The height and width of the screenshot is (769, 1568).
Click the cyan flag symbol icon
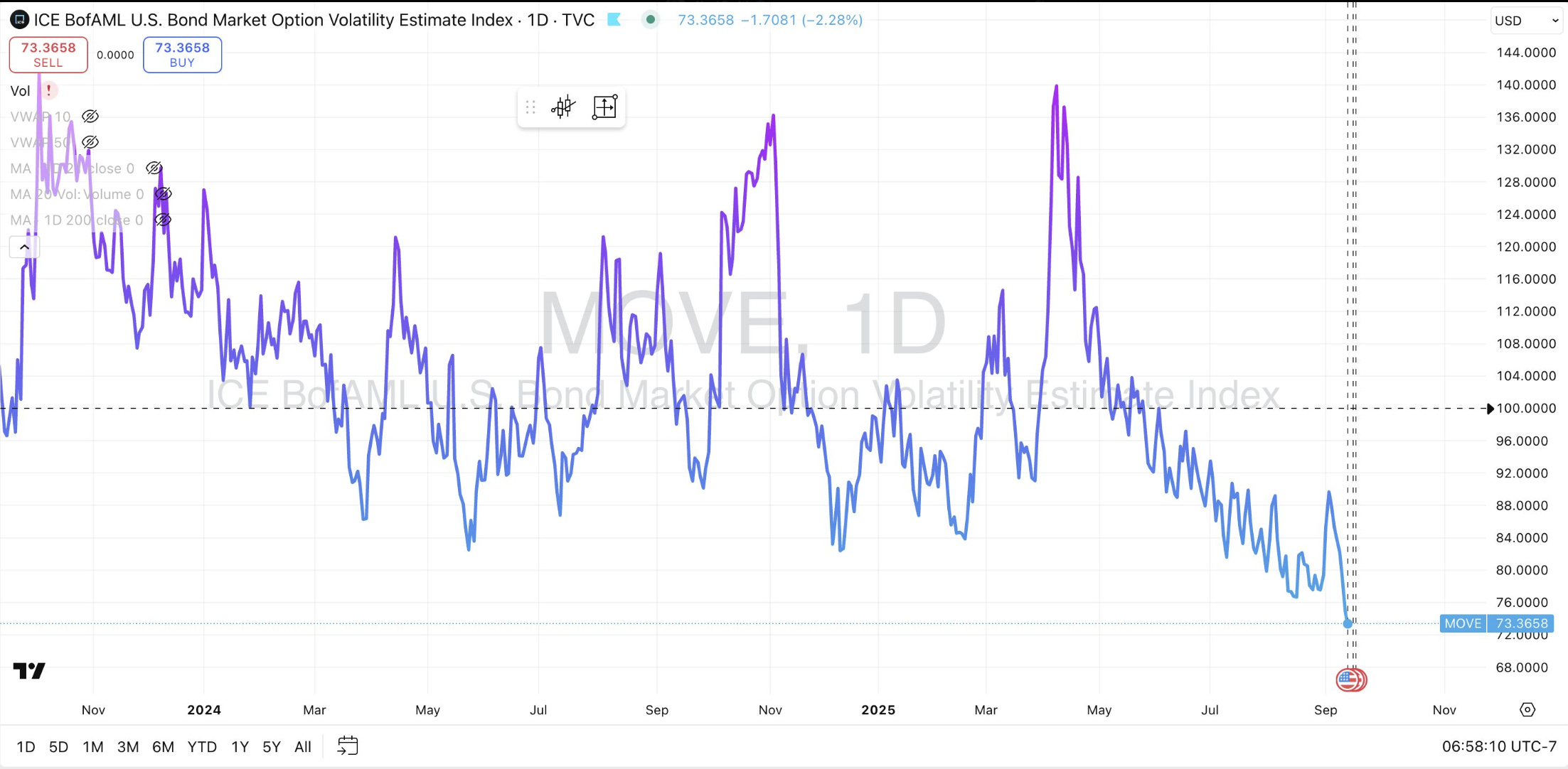(614, 20)
